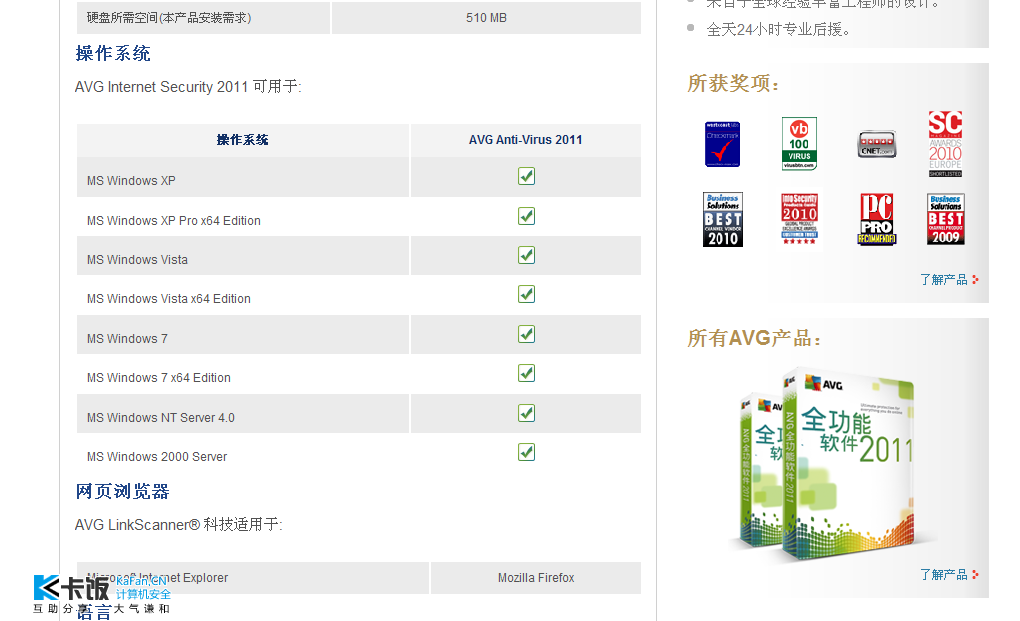Screen dimensions: 1020x621
Task: Click the 所有AVG产品 heading
Action: pos(754,338)
